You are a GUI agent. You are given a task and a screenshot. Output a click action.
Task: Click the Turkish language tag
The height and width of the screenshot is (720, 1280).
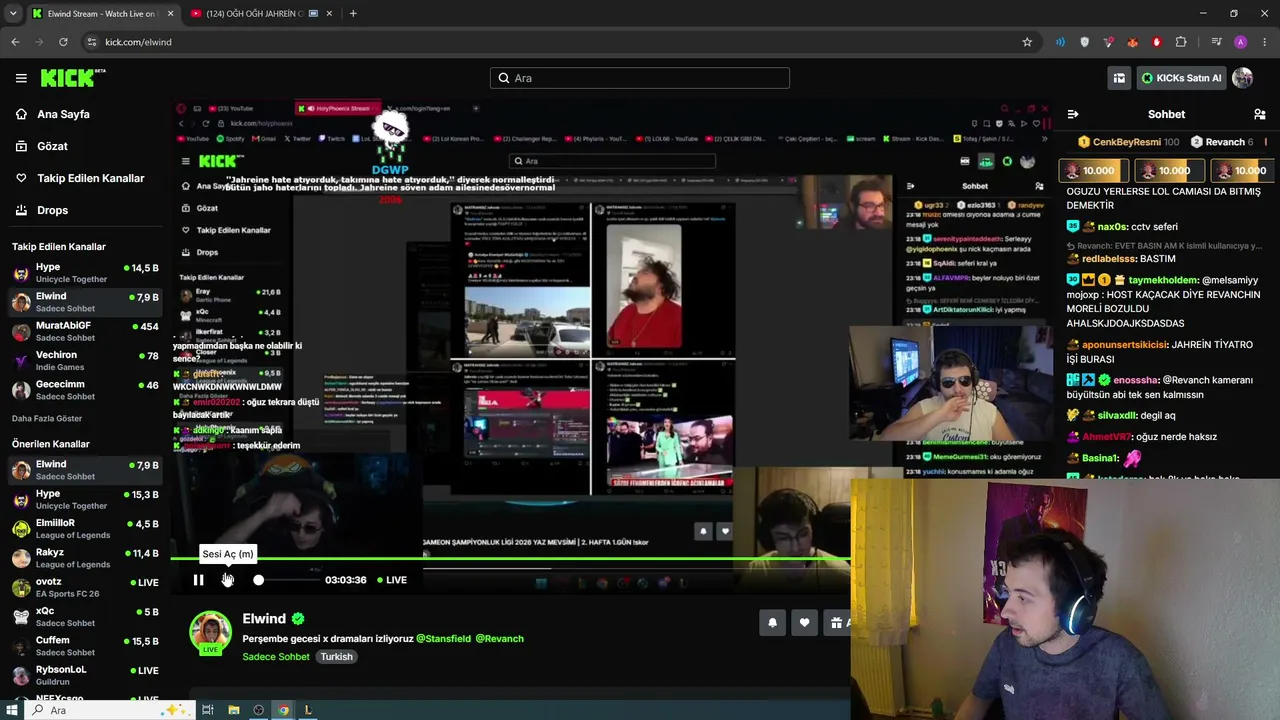tap(336, 657)
